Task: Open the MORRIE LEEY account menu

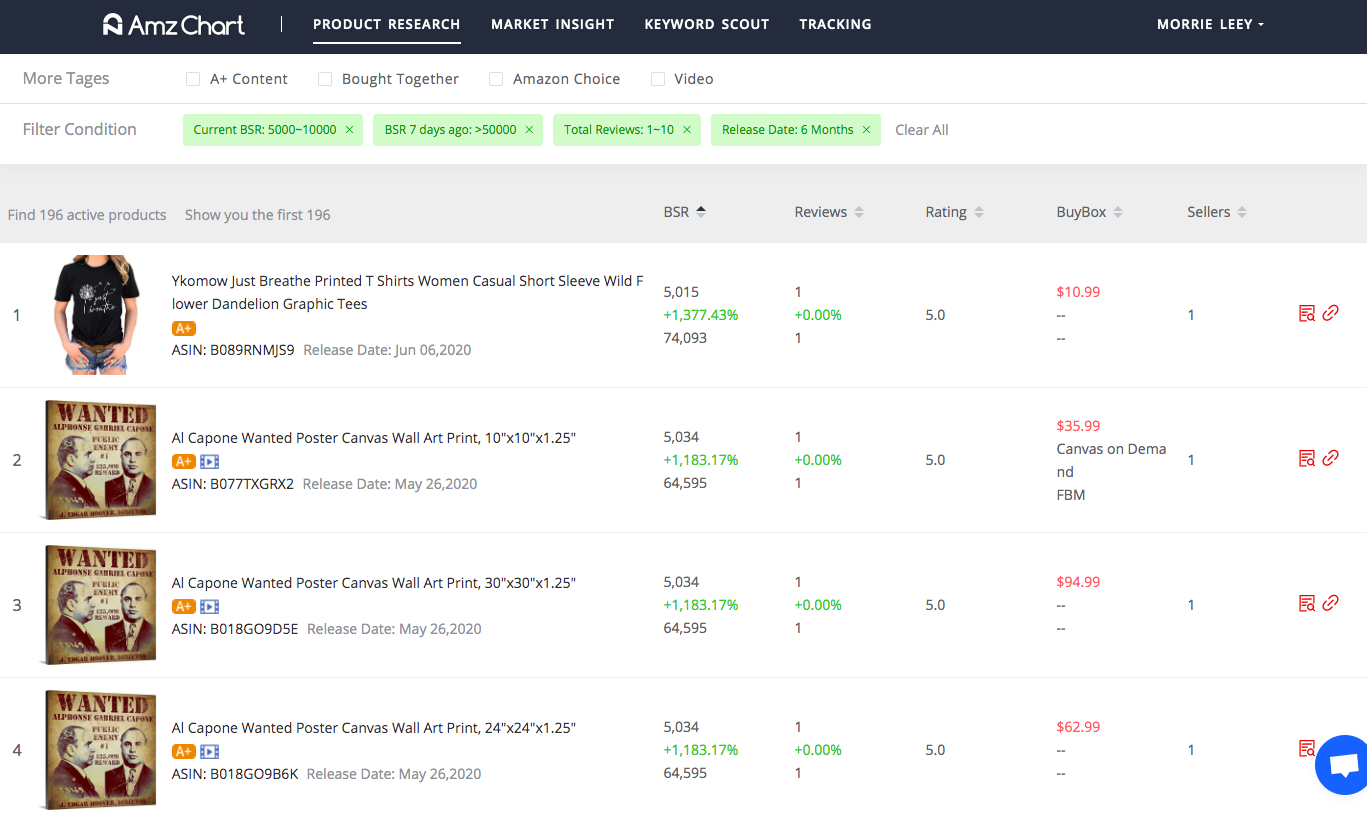Action: (x=1210, y=24)
